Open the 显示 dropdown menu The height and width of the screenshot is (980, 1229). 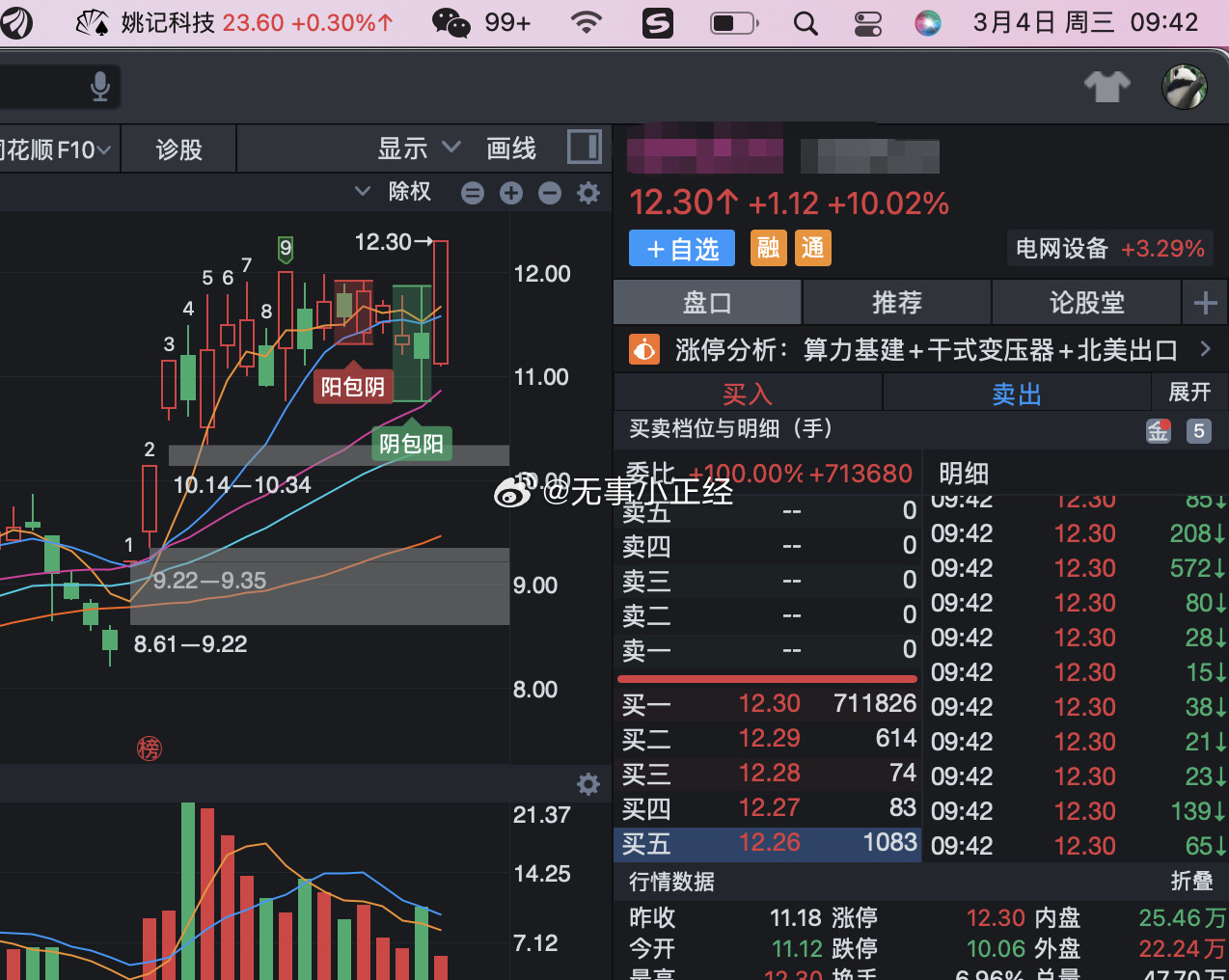point(419,149)
